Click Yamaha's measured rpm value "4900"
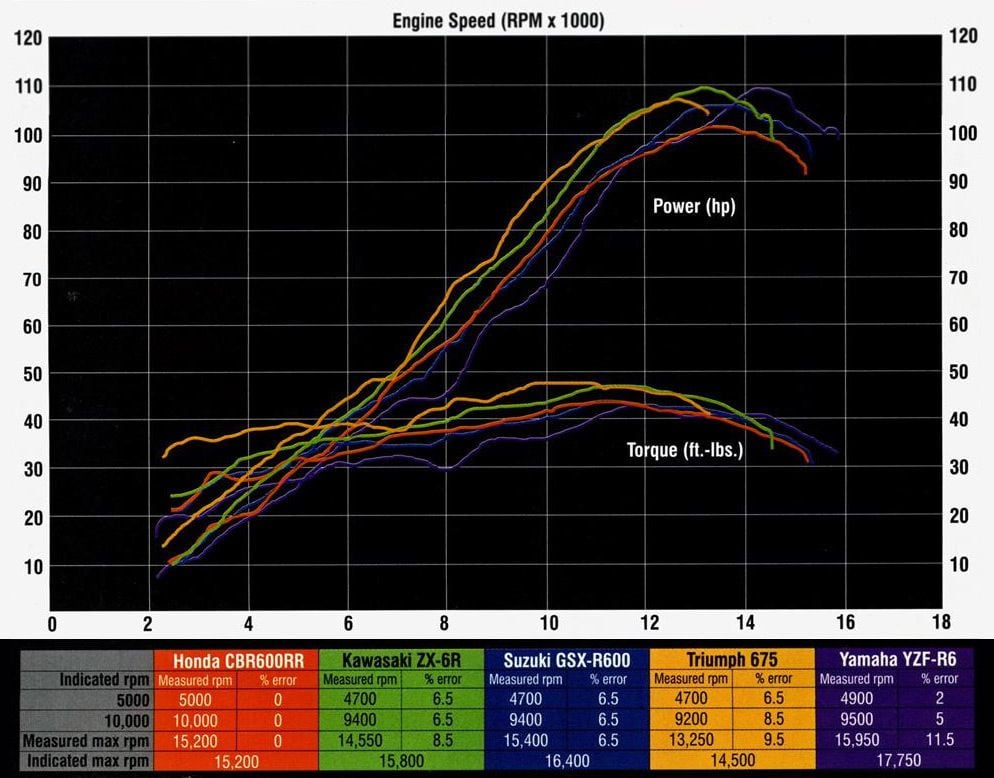This screenshot has height=778, width=994. click(856, 699)
